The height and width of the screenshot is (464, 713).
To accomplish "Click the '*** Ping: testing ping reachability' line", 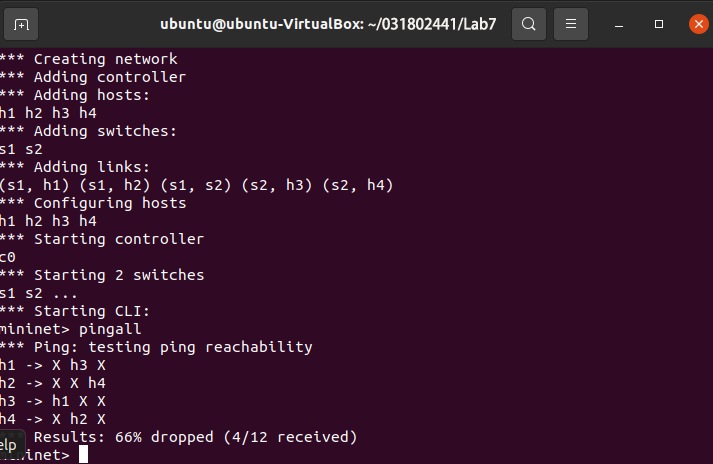I will pos(156,347).
